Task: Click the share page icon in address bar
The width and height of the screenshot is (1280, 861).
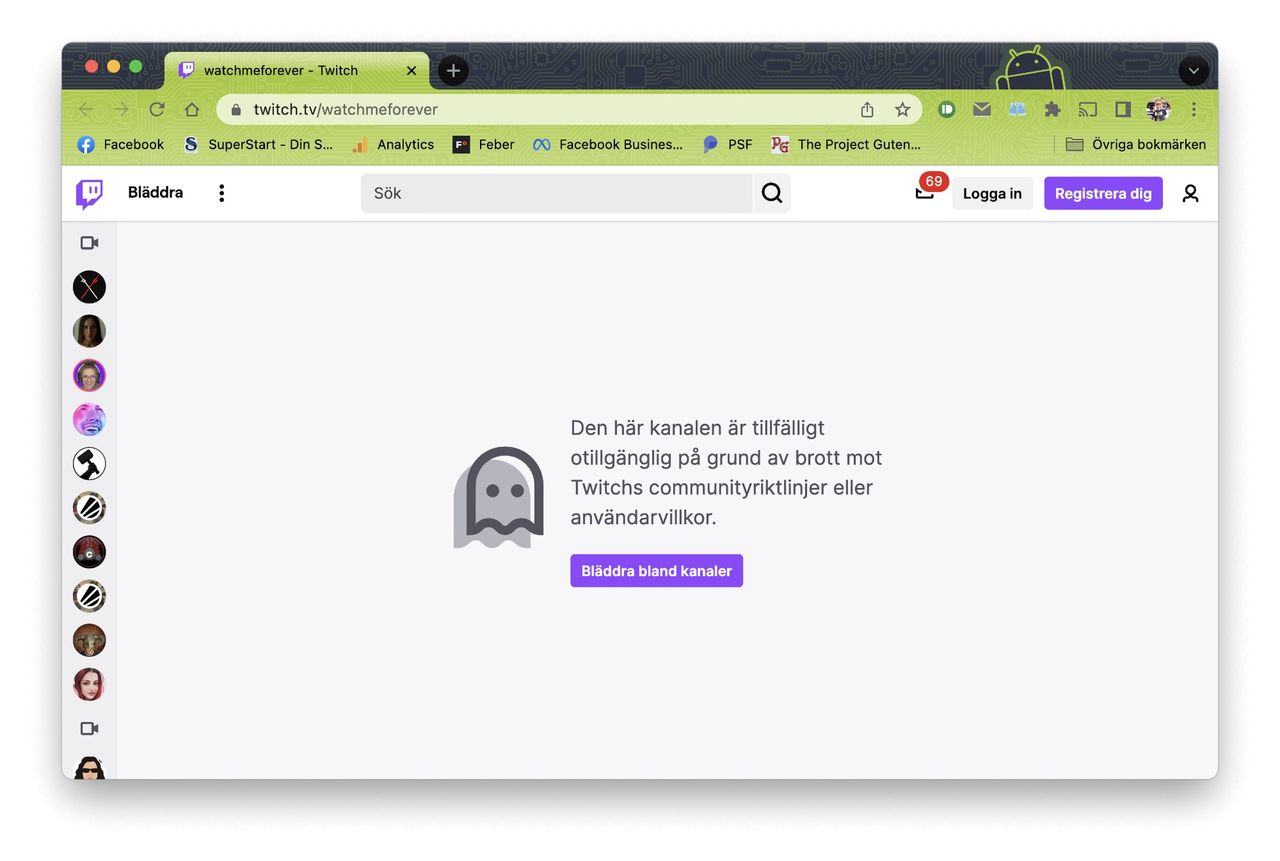Action: point(867,110)
